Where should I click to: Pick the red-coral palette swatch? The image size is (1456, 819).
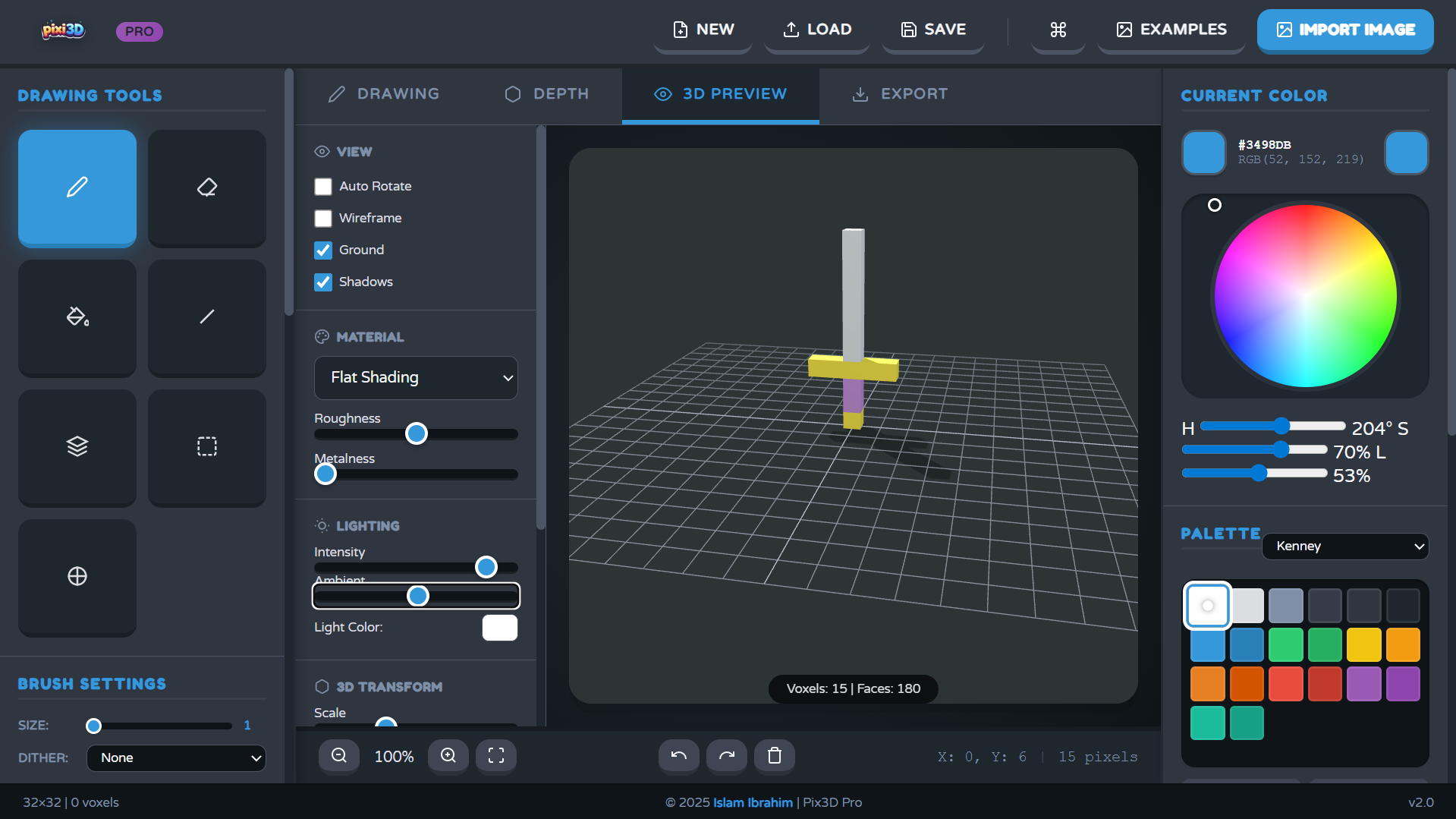[x=1286, y=684]
